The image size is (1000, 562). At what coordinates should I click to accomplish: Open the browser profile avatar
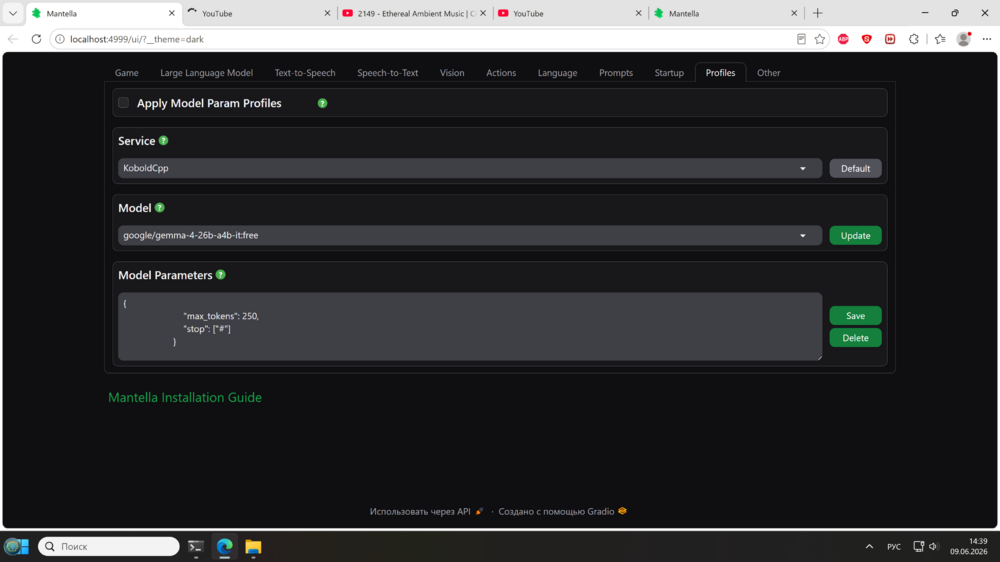tap(964, 39)
